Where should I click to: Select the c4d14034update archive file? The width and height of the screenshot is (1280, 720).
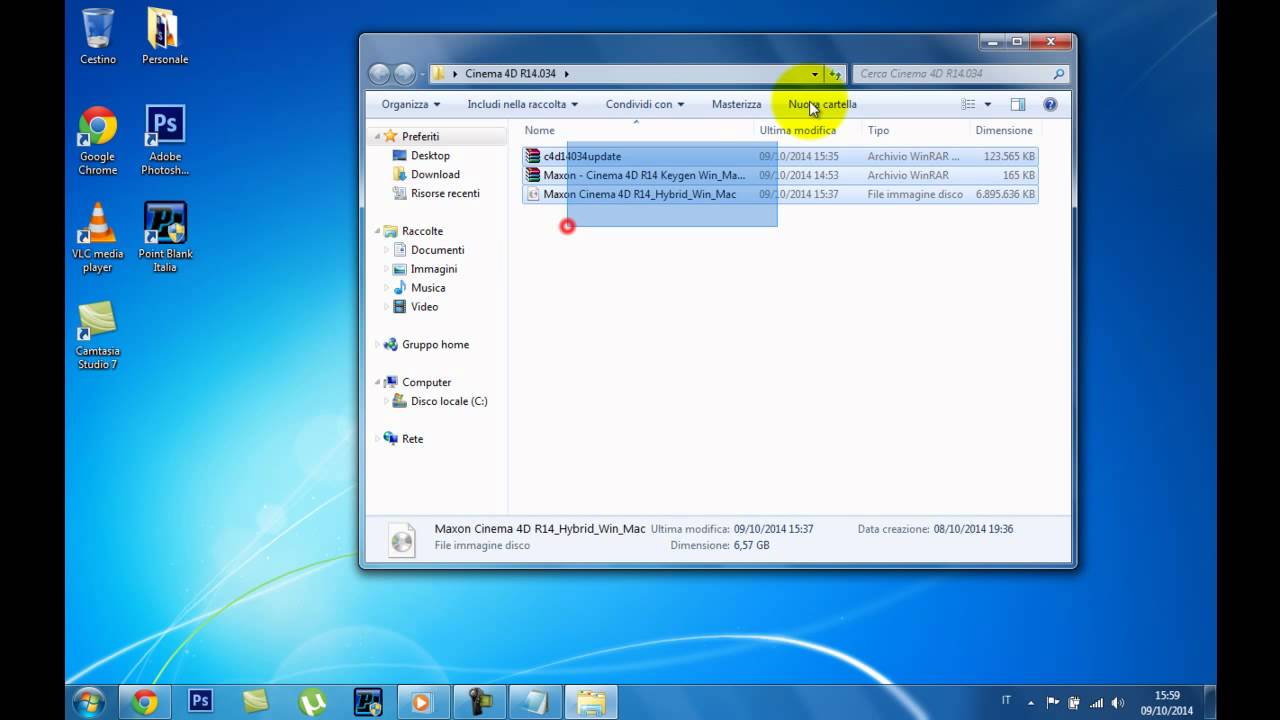tap(780, 156)
